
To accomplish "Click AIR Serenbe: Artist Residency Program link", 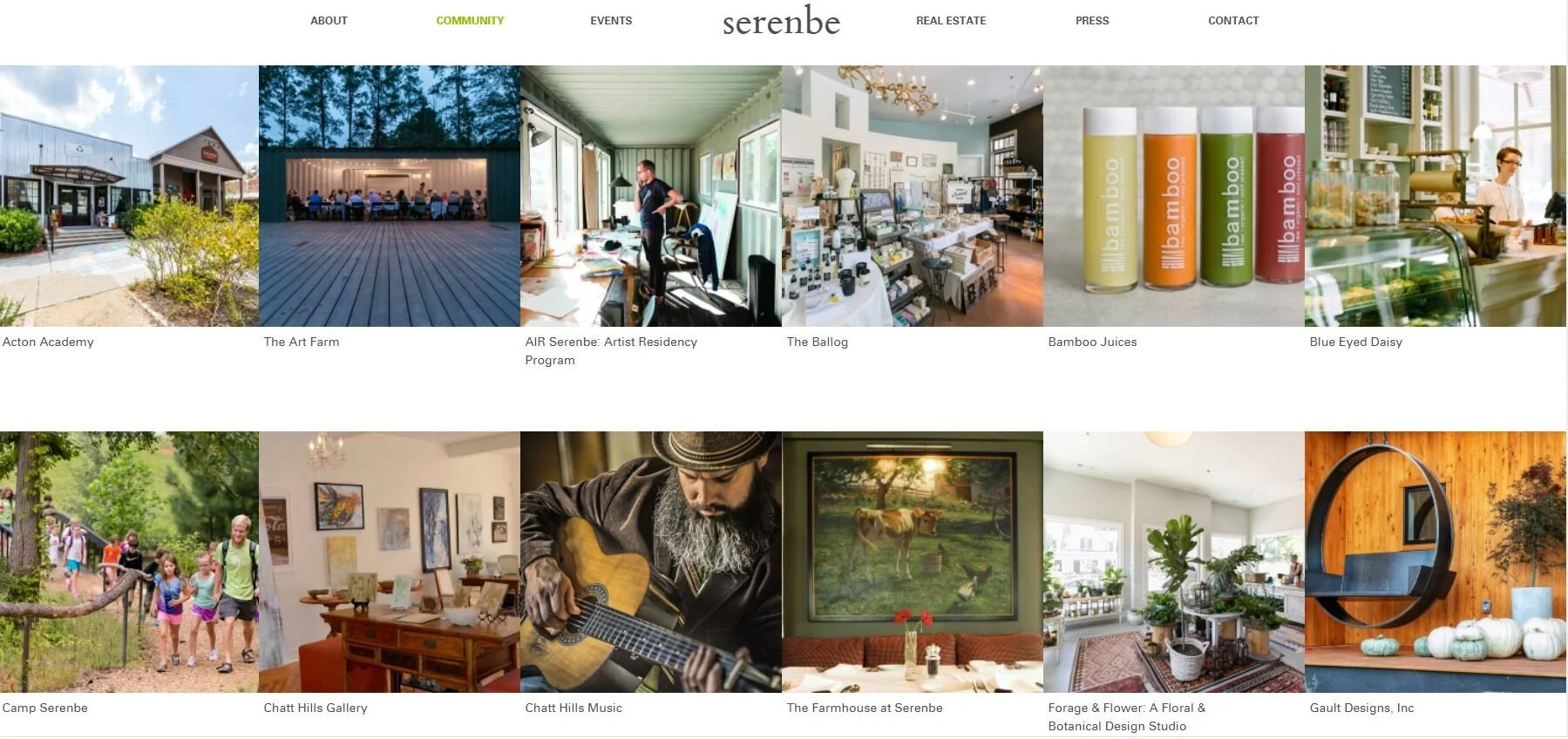I will (611, 351).
